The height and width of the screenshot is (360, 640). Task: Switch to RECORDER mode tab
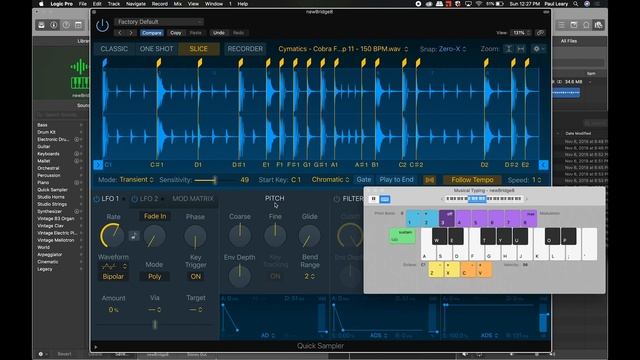tap(245, 49)
